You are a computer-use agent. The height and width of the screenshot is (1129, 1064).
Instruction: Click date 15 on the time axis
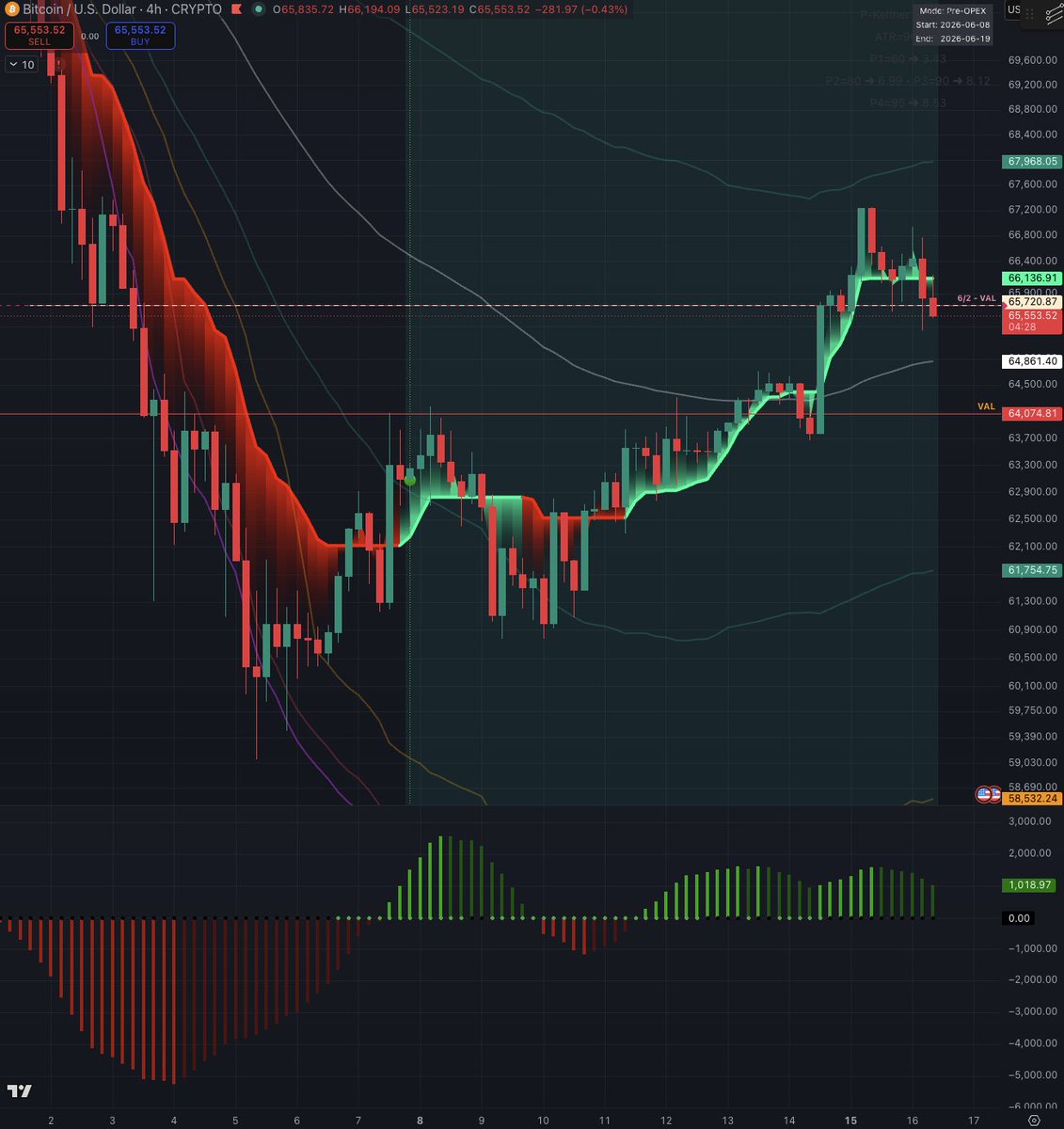click(x=850, y=1121)
